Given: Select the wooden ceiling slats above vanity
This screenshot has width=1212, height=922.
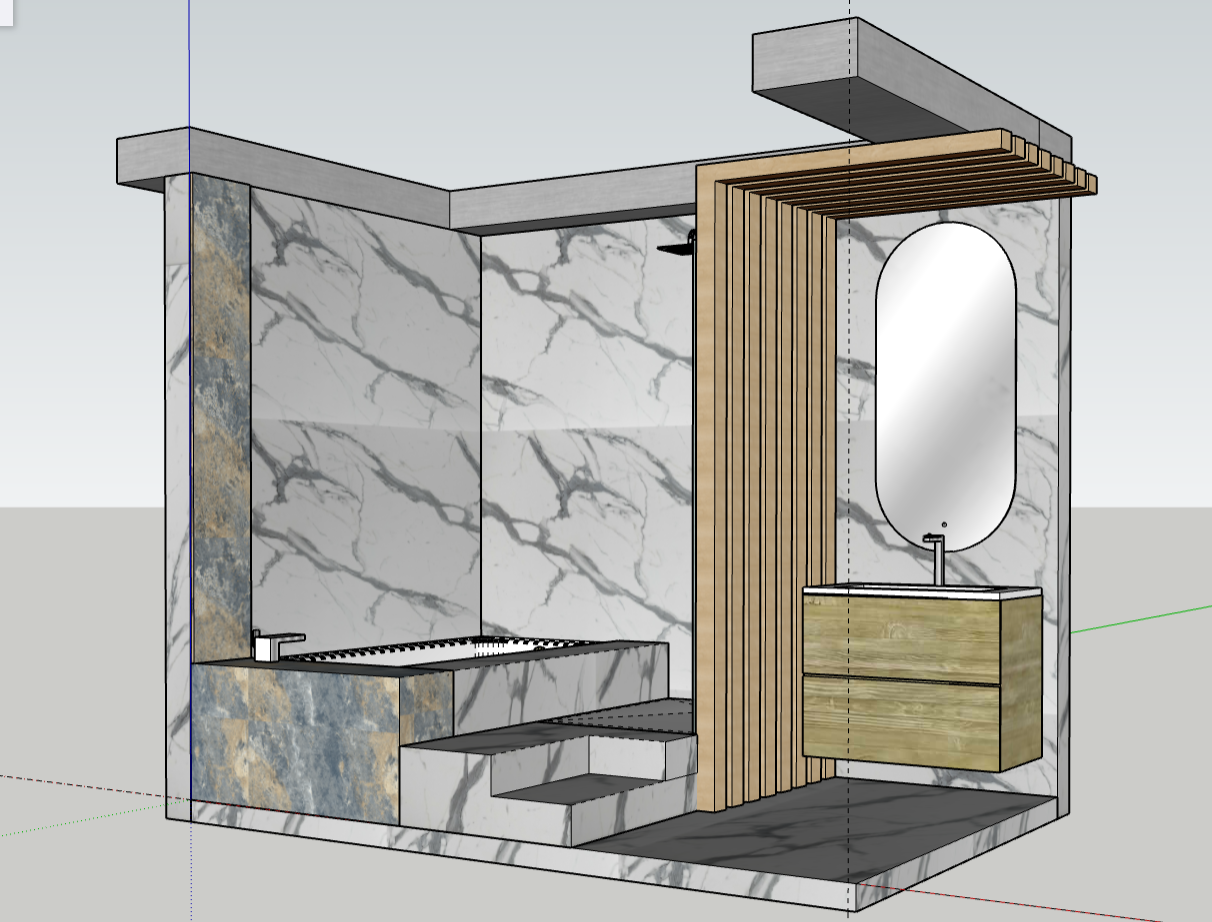Looking at the screenshot, I should click(930, 180).
